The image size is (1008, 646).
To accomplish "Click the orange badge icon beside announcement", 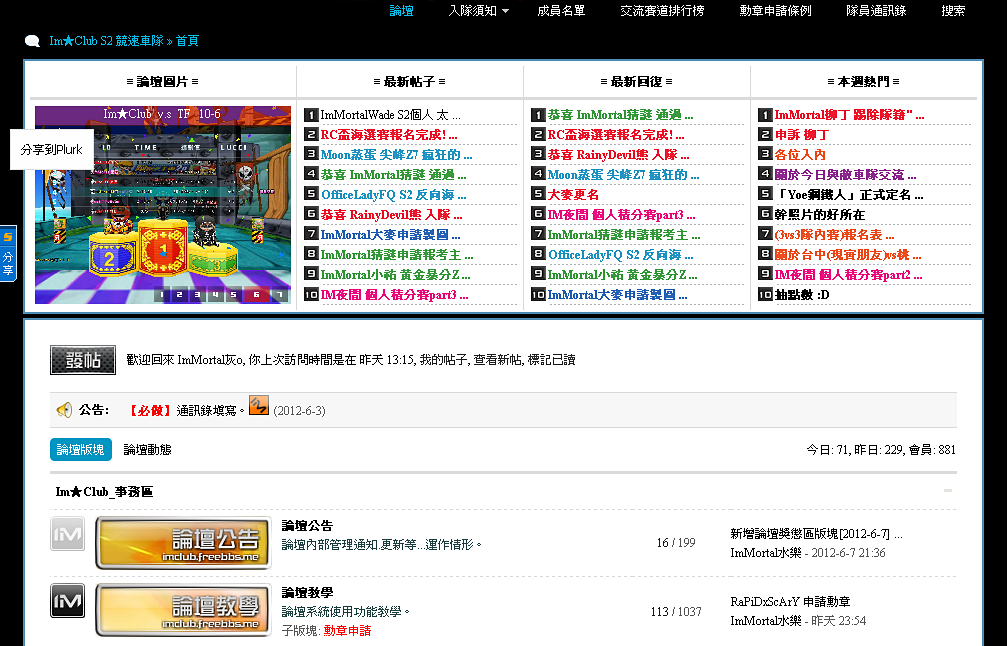I will pyautogui.click(x=259, y=405).
